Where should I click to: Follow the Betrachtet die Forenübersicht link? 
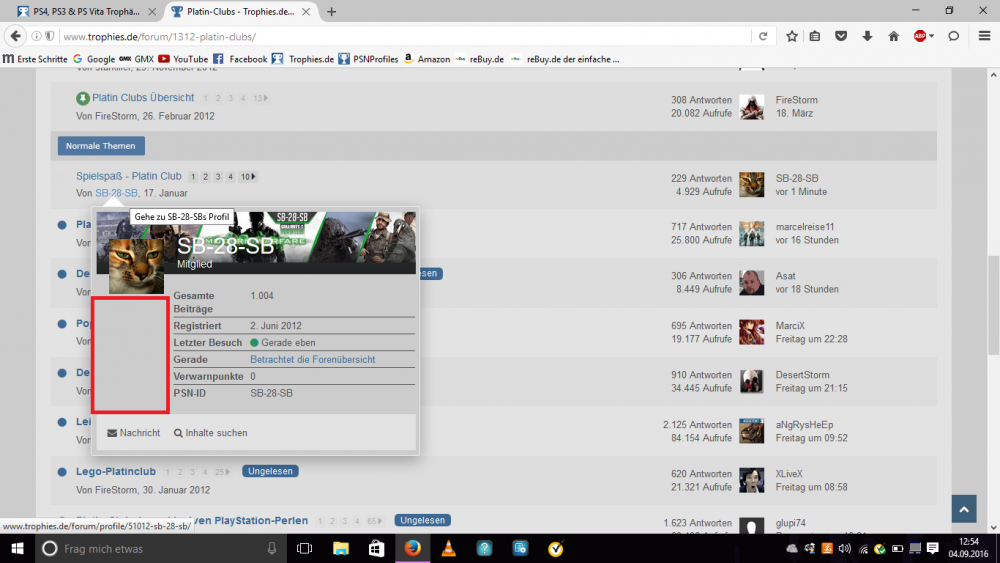312,359
